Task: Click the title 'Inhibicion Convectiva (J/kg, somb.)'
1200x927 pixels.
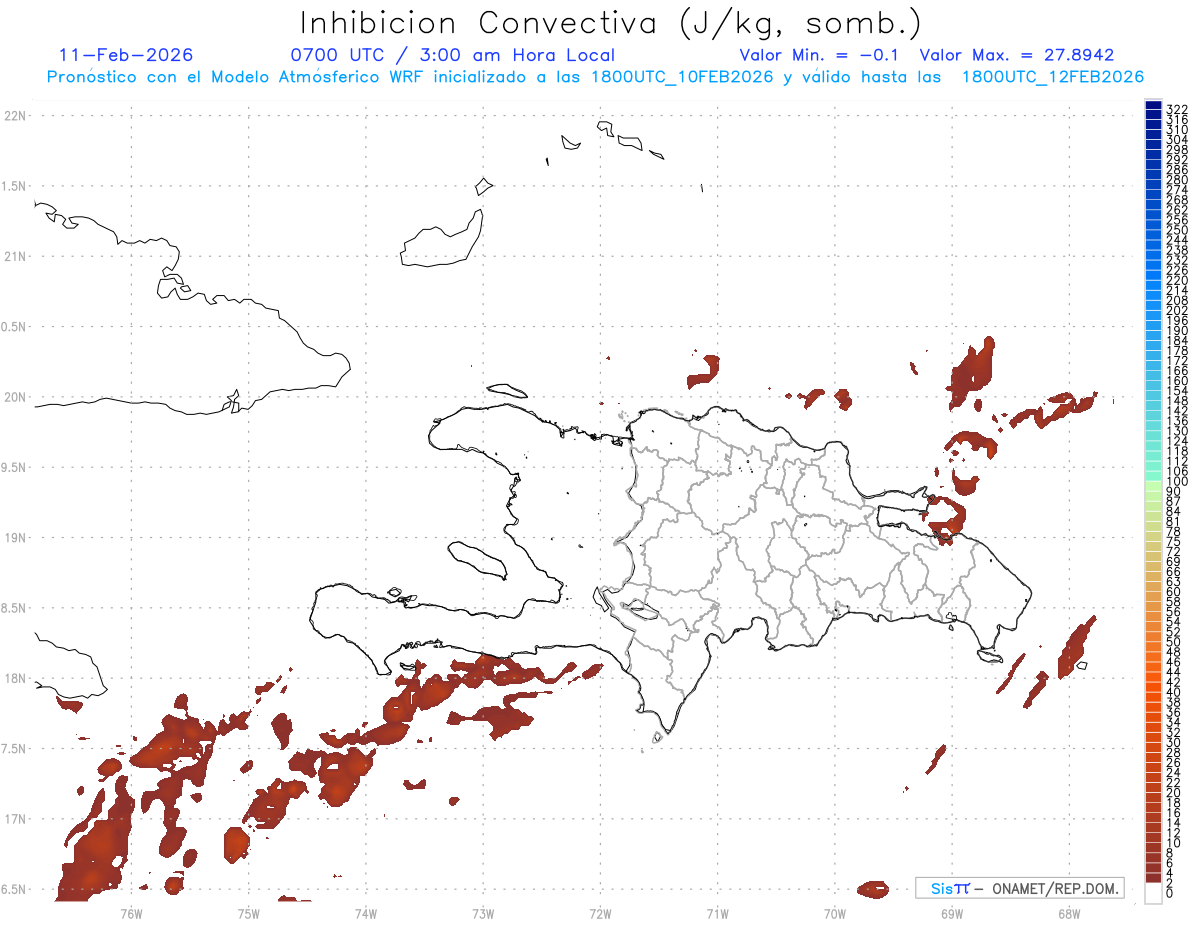Action: click(x=611, y=24)
